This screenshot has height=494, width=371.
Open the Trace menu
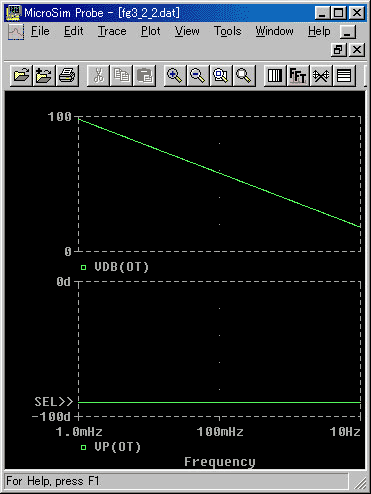112,31
